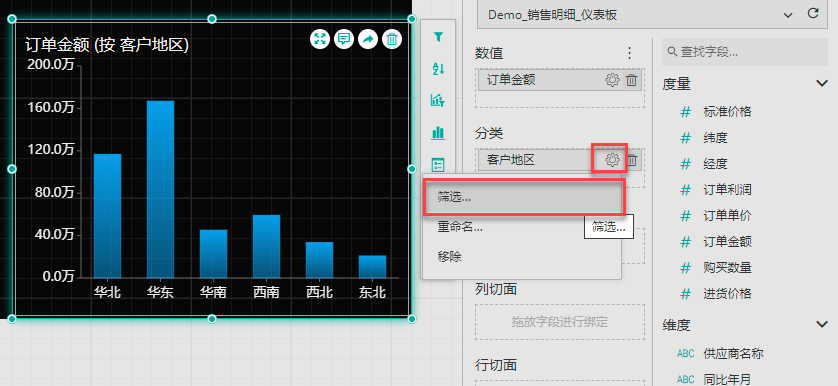Open gear settings for 订单金额 field

(x=612, y=80)
